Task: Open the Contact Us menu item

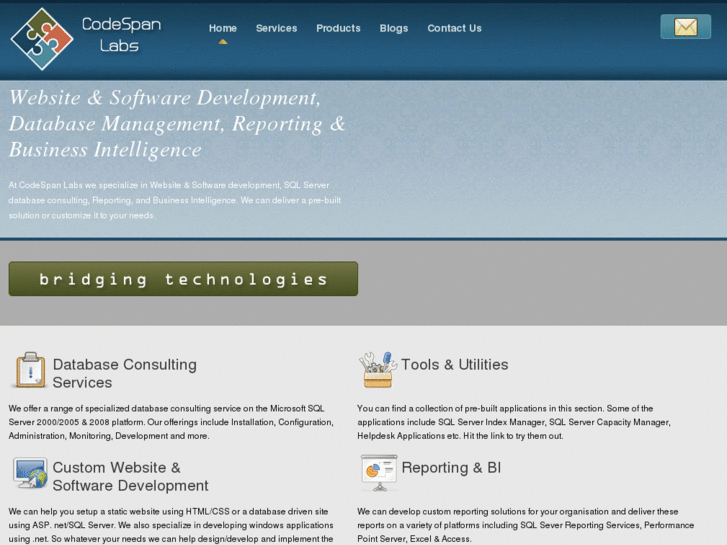Action: (454, 28)
